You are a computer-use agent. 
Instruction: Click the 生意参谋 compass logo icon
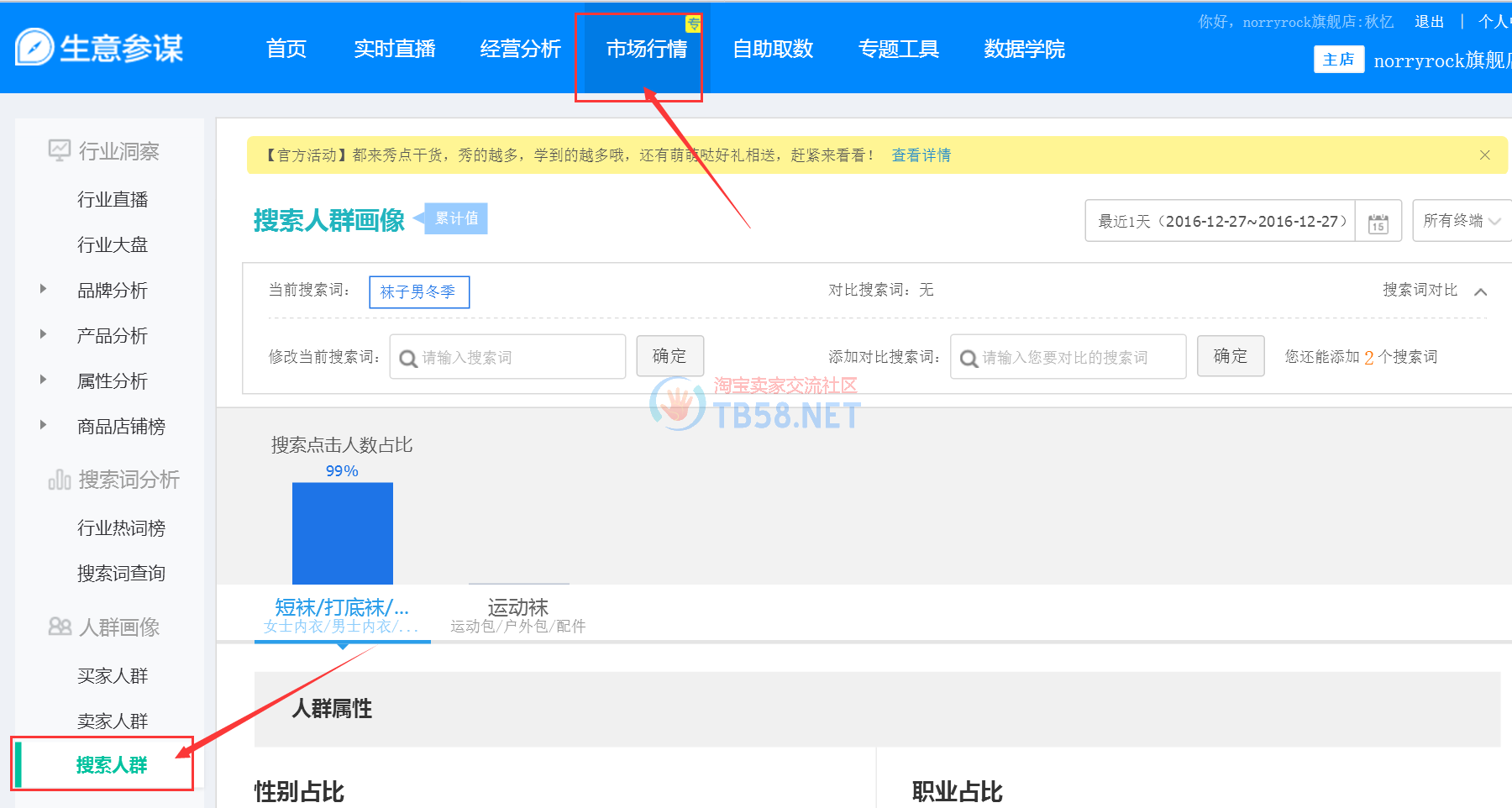tap(35, 48)
